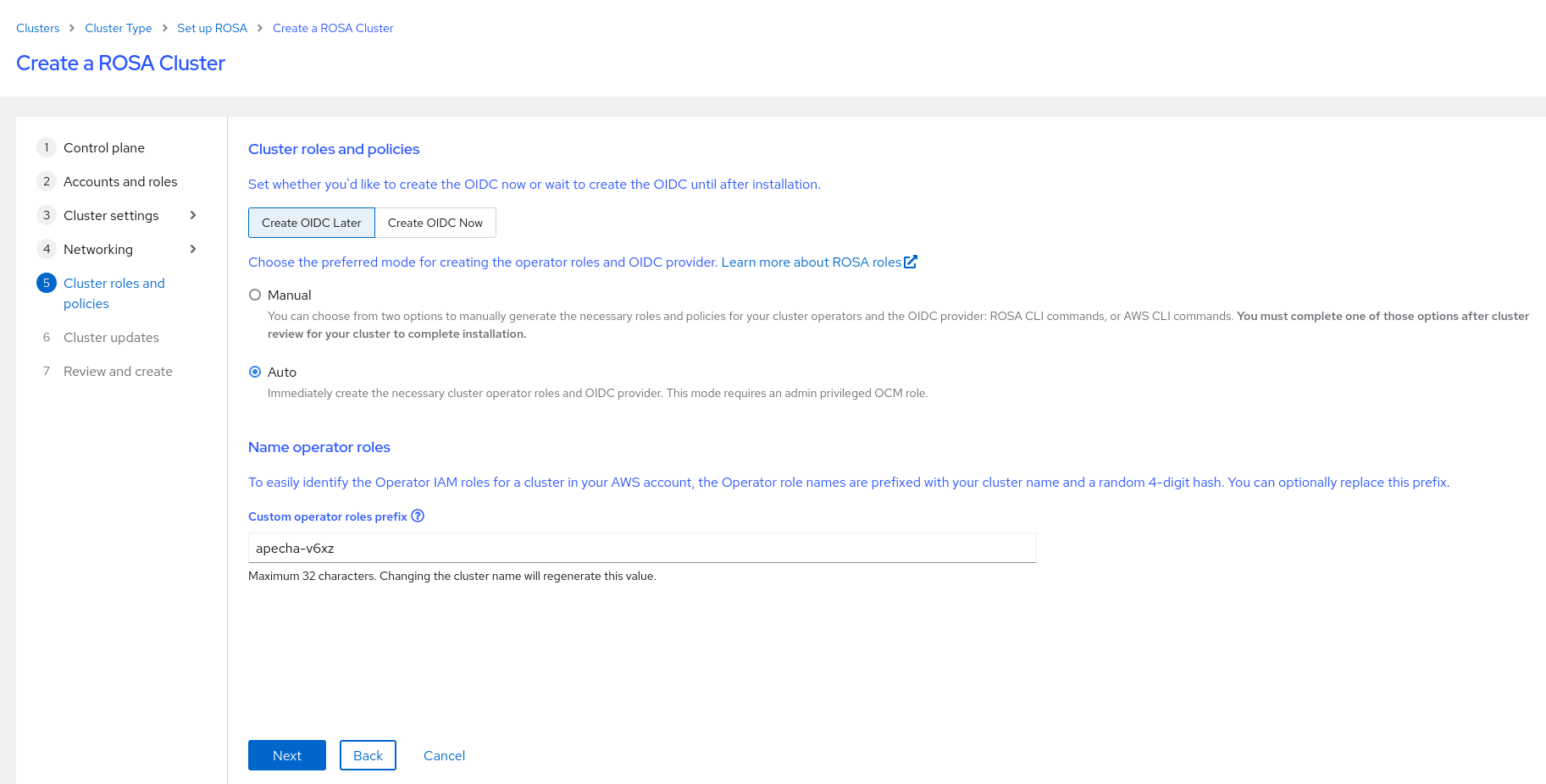Click the help icon beside Custom operator roles prefix
This screenshot has height=784, width=1546.
tap(418, 516)
